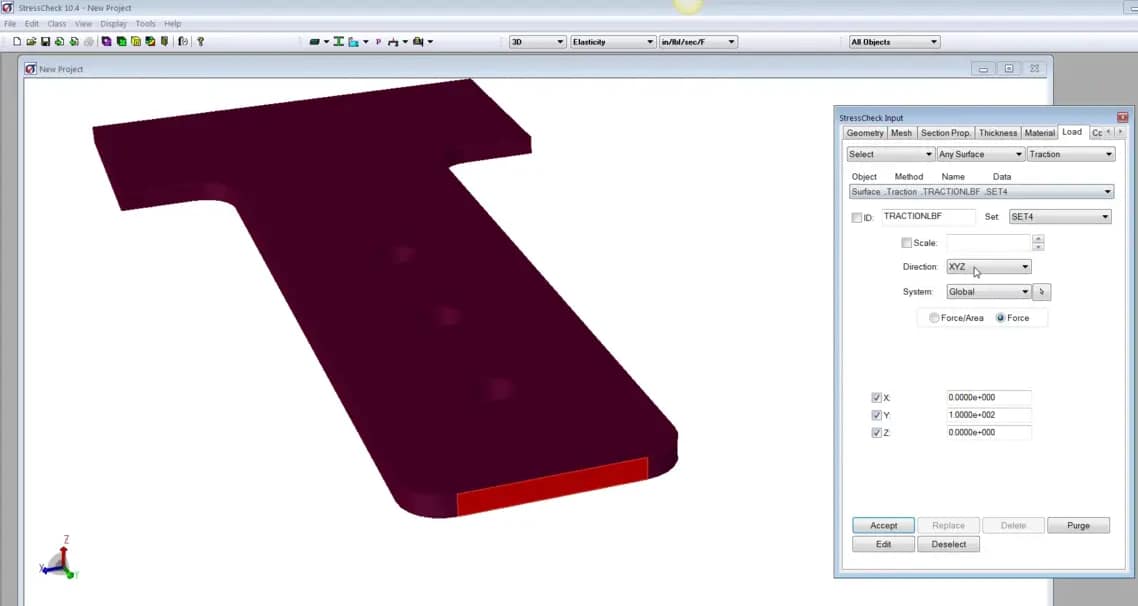Click the purple layered-box toolbar icon
The width and height of the screenshot is (1138, 606).
click(x=107, y=42)
